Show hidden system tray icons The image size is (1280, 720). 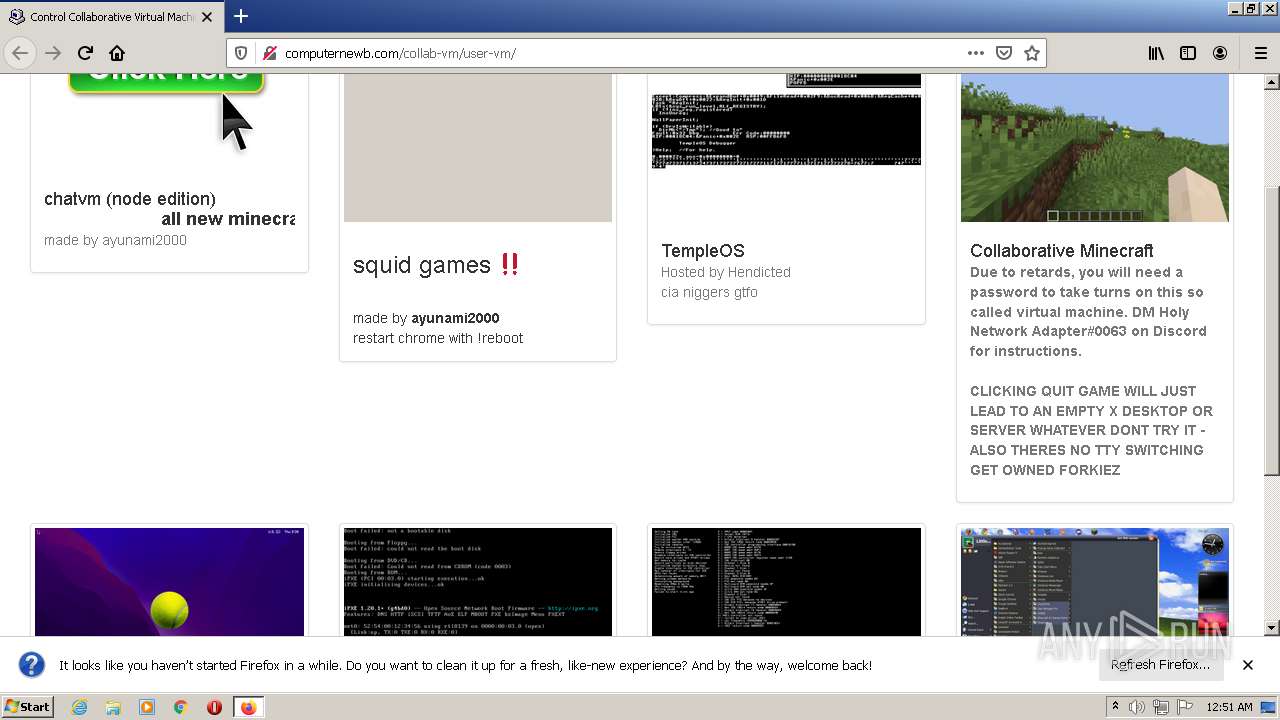[x=1116, y=707]
